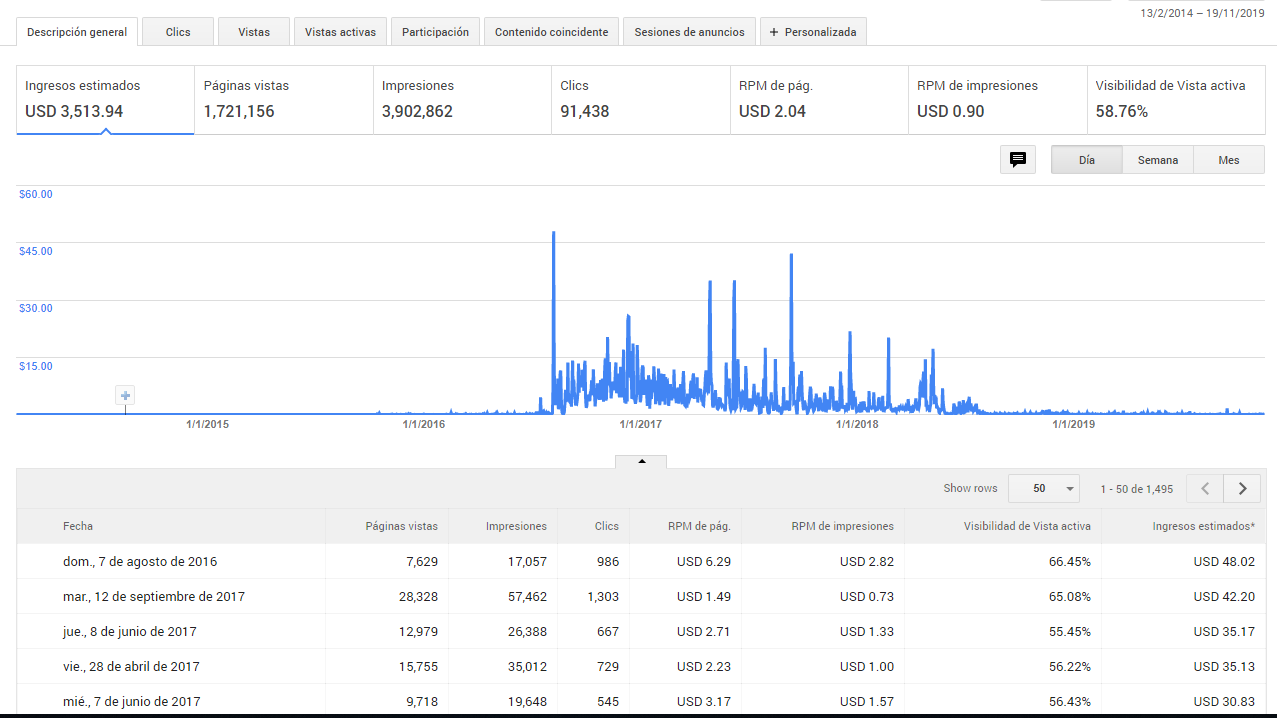The width and height of the screenshot is (1277, 718).
Task: Sort by Visibilidad de Vista activa column
Action: pos(1027,526)
